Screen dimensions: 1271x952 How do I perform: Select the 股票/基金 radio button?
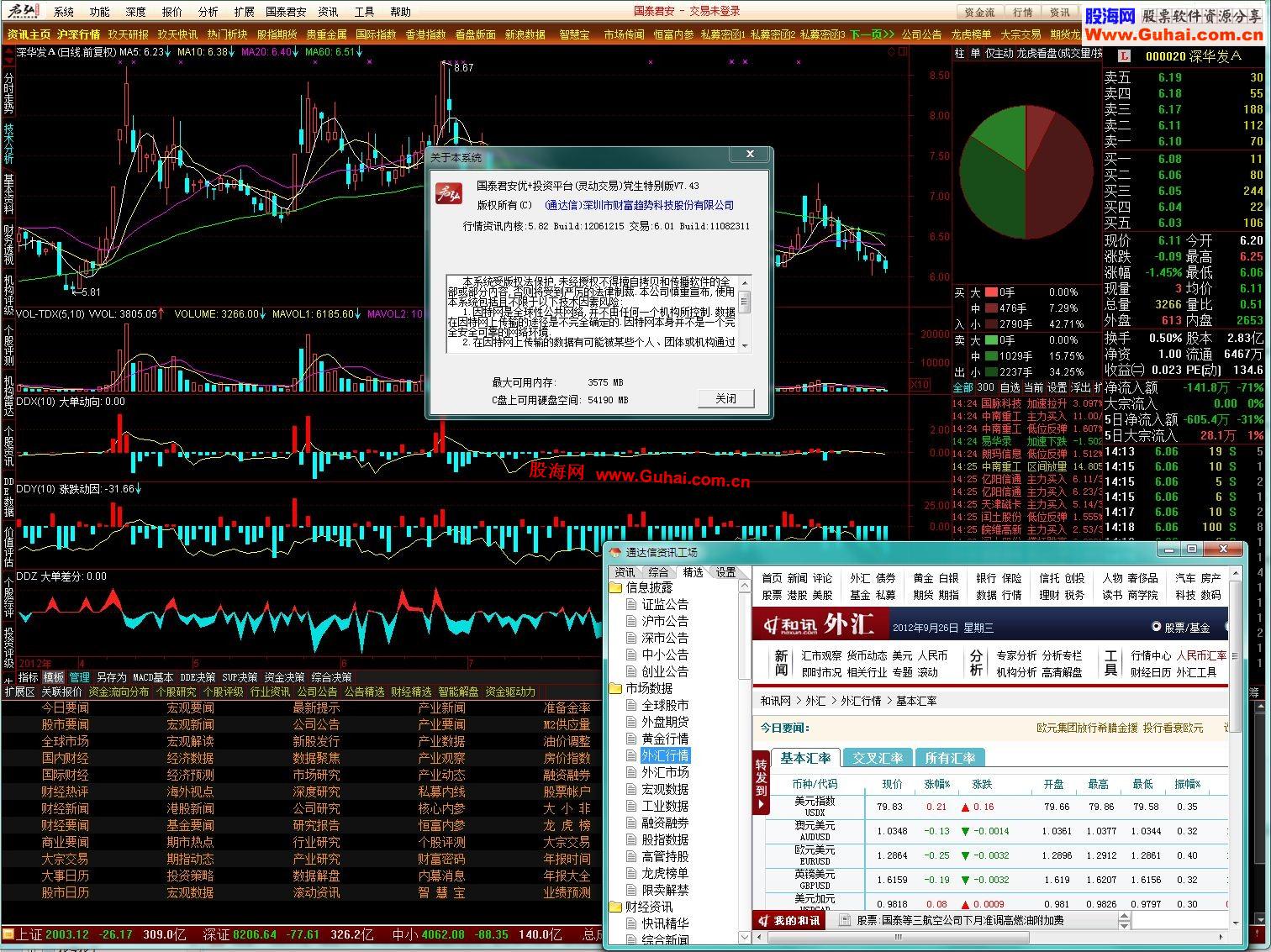1157,627
